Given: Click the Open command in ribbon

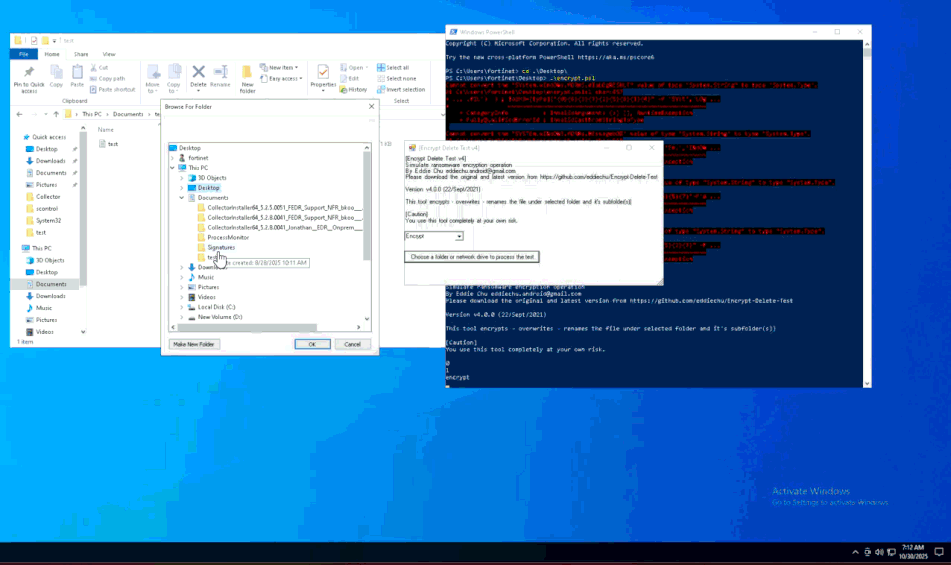Looking at the screenshot, I should click(x=354, y=68).
